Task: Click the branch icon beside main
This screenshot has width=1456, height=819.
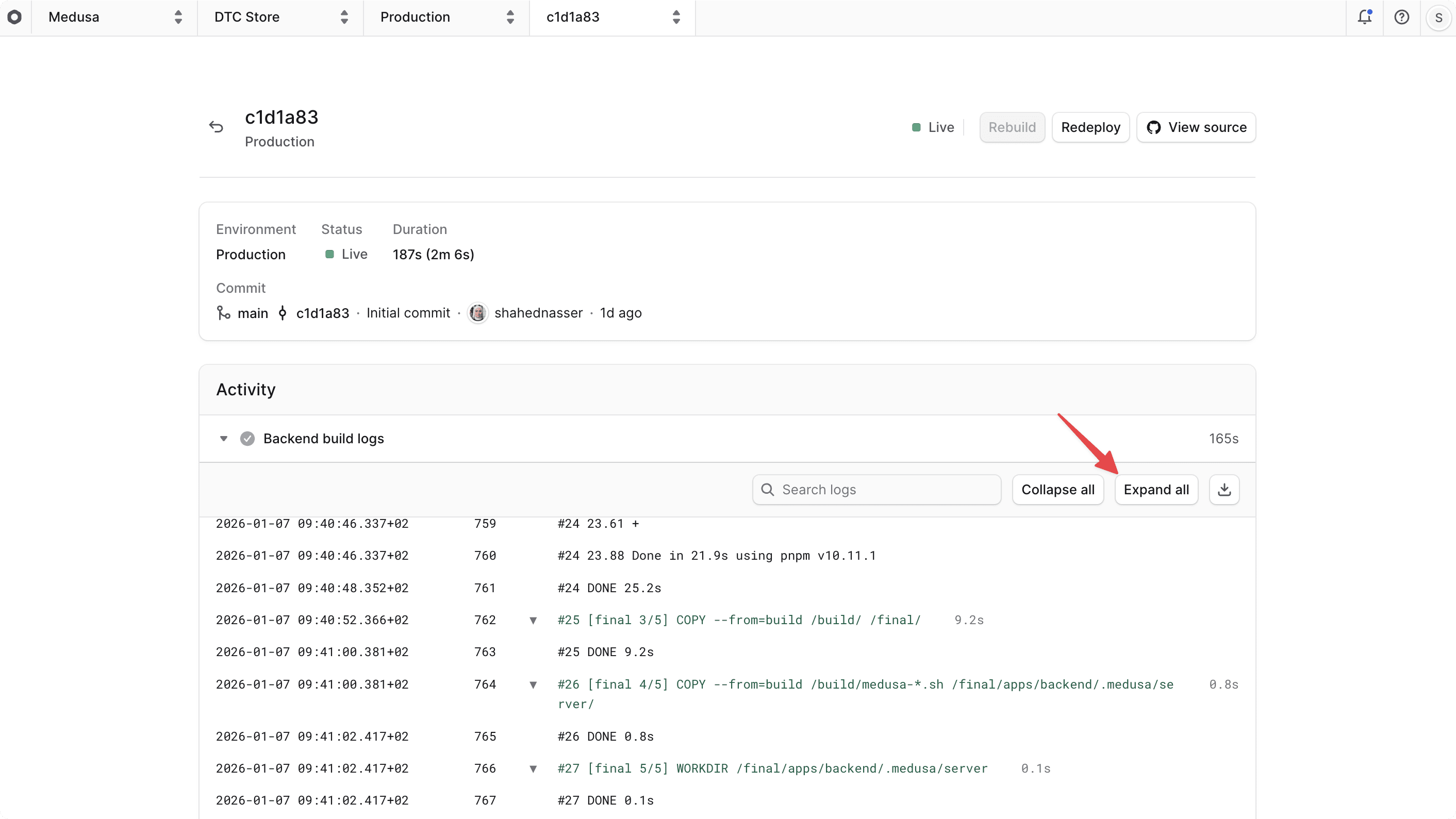Action: [223, 312]
